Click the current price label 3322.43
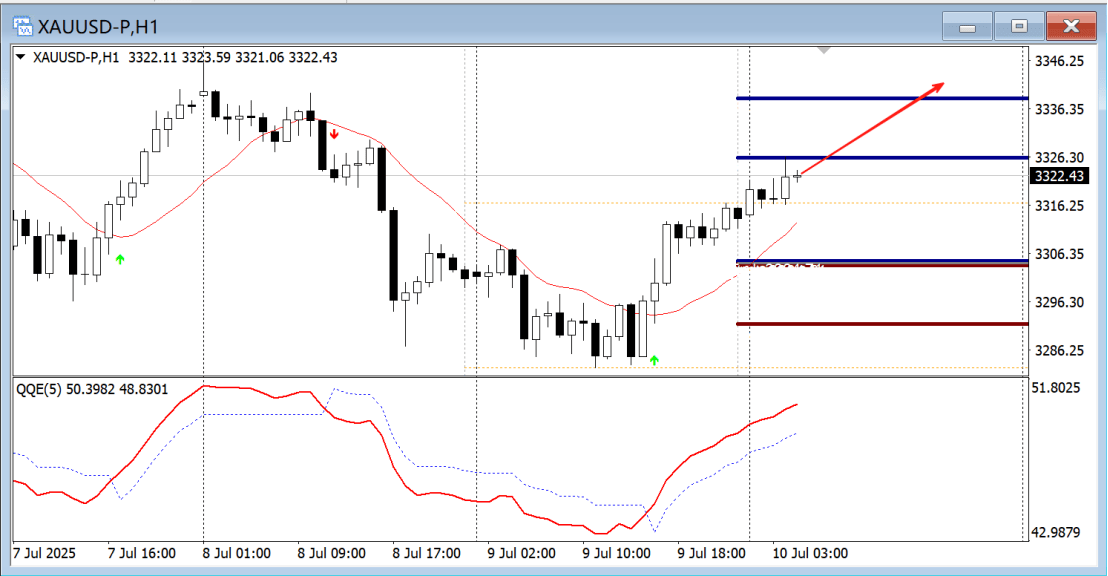 coord(1058,177)
